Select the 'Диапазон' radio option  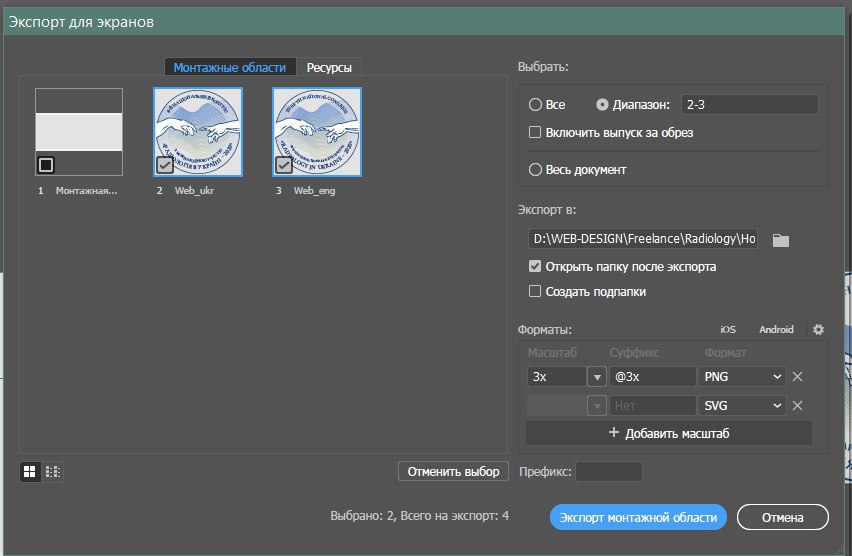click(x=602, y=104)
